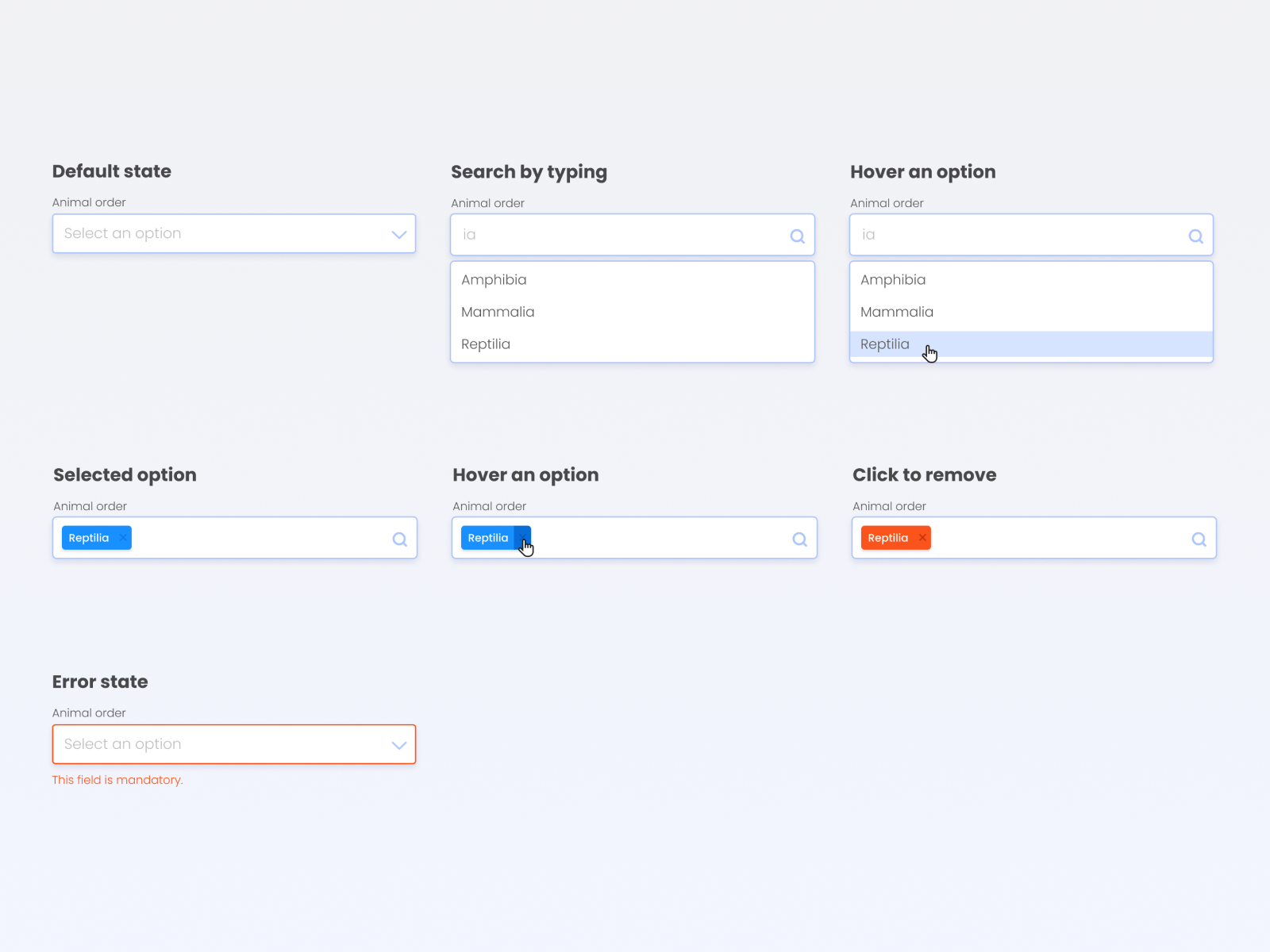Click the orange Reptilia chip under Click to remove
This screenshot has width=1270, height=952.
(887, 537)
